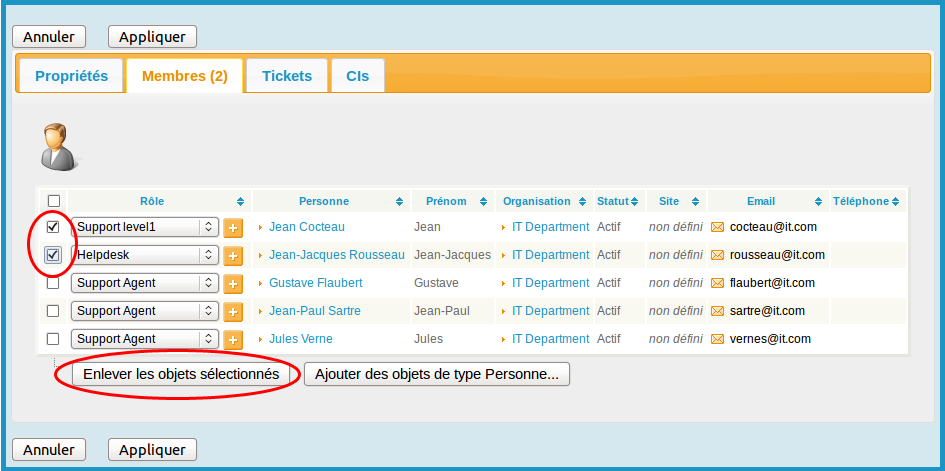945x471 pixels.
Task: Click Enlever les objets sélectionnés button
Action: point(181,375)
